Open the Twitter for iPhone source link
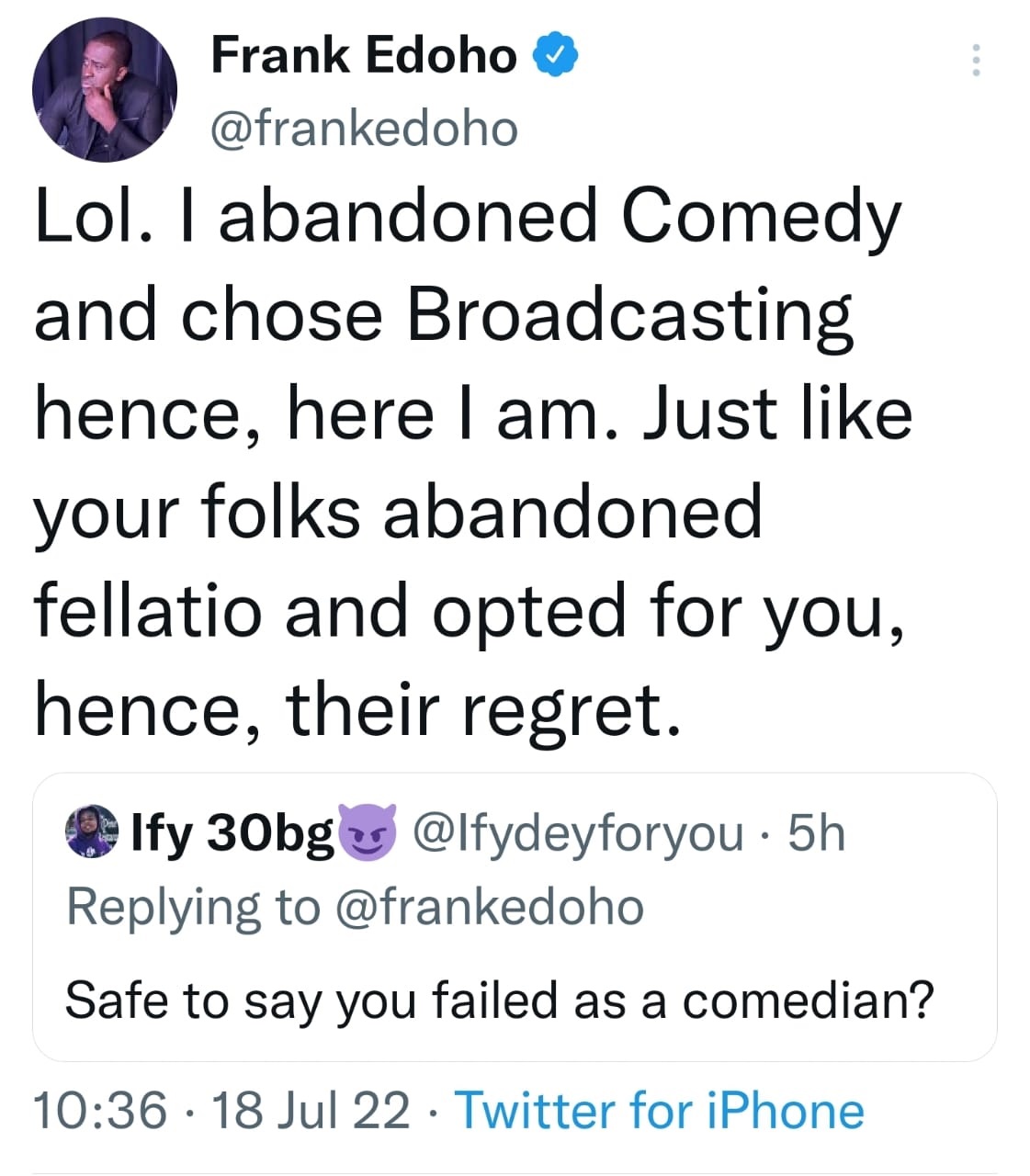The image size is (1030, 1176). click(x=660, y=1110)
